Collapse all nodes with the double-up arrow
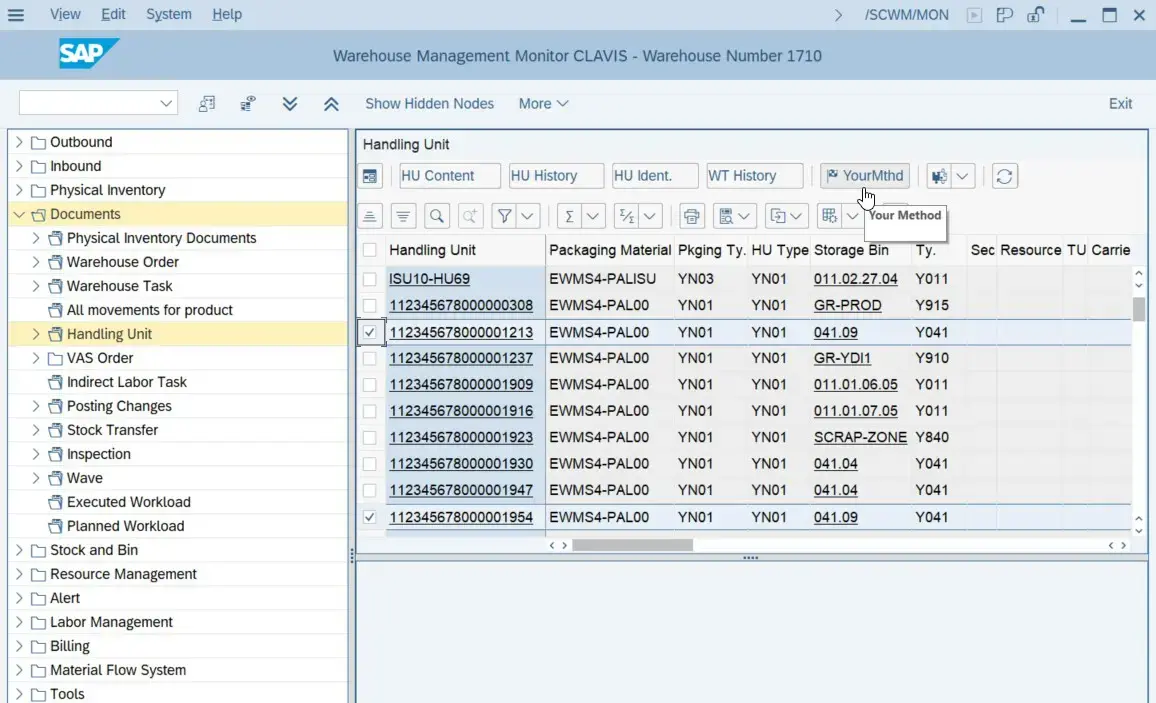Screen dimensions: 1156x703 [x=331, y=104]
